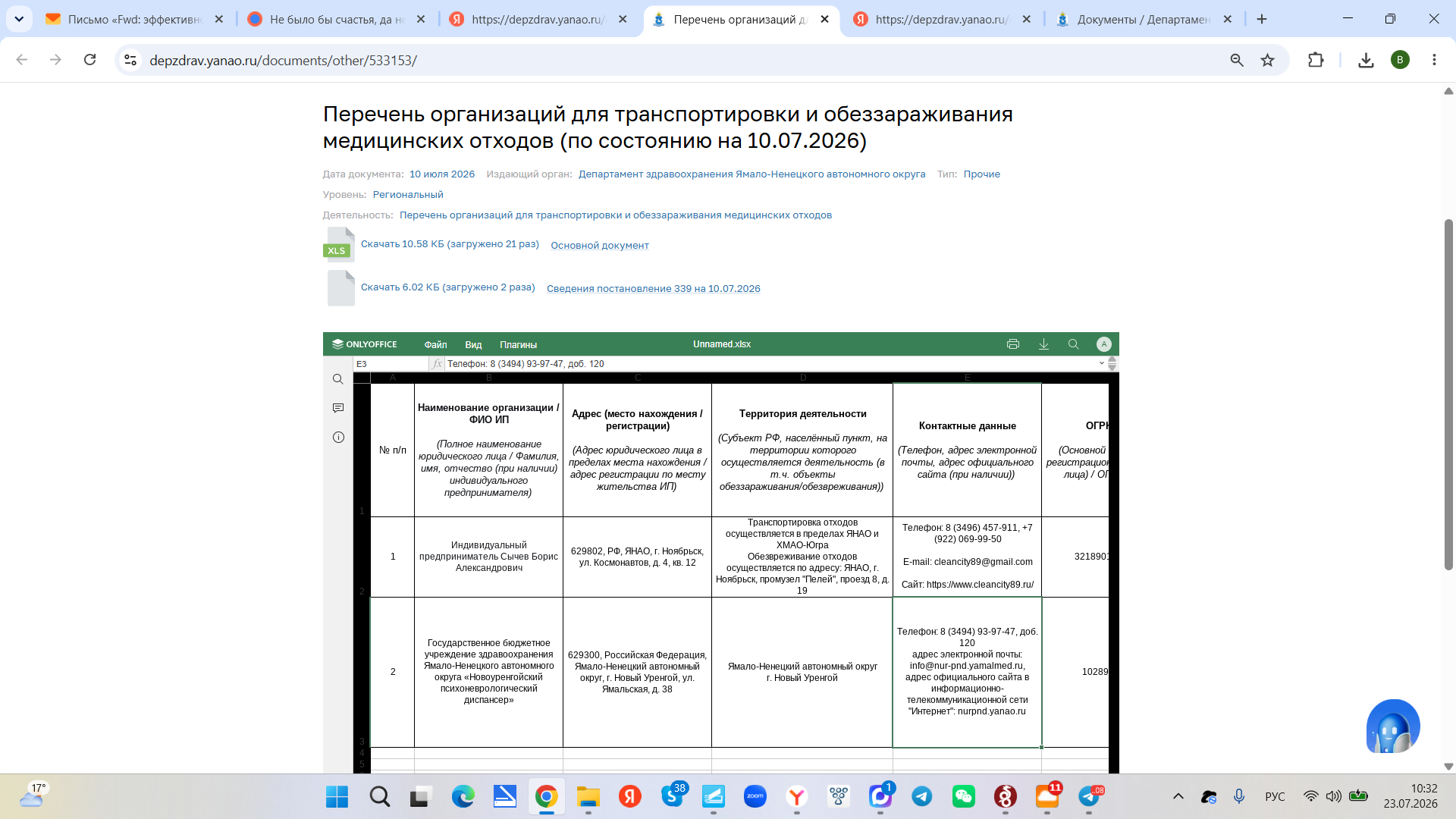Viewport: 1456px width, 819px height.
Task: Click the browser back arrow
Action: click(22, 60)
